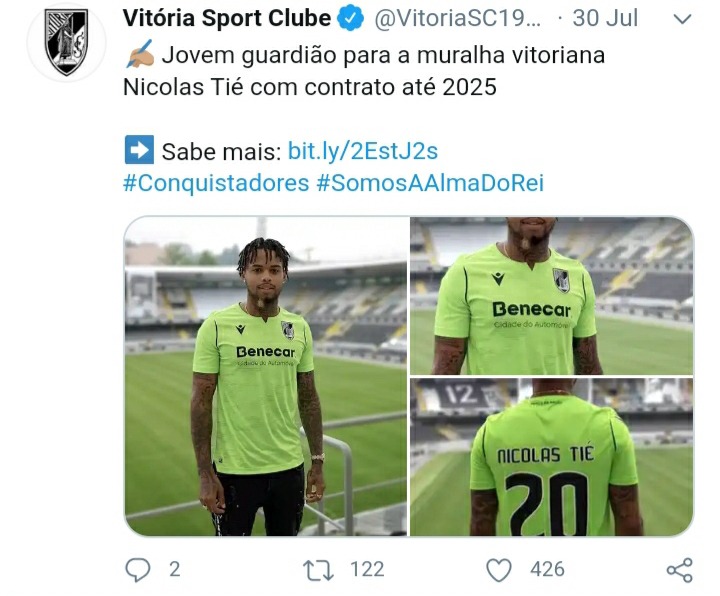Image resolution: width=720 pixels, height=596 pixels.
Task: Open the full-body player photo
Action: click(x=266, y=376)
